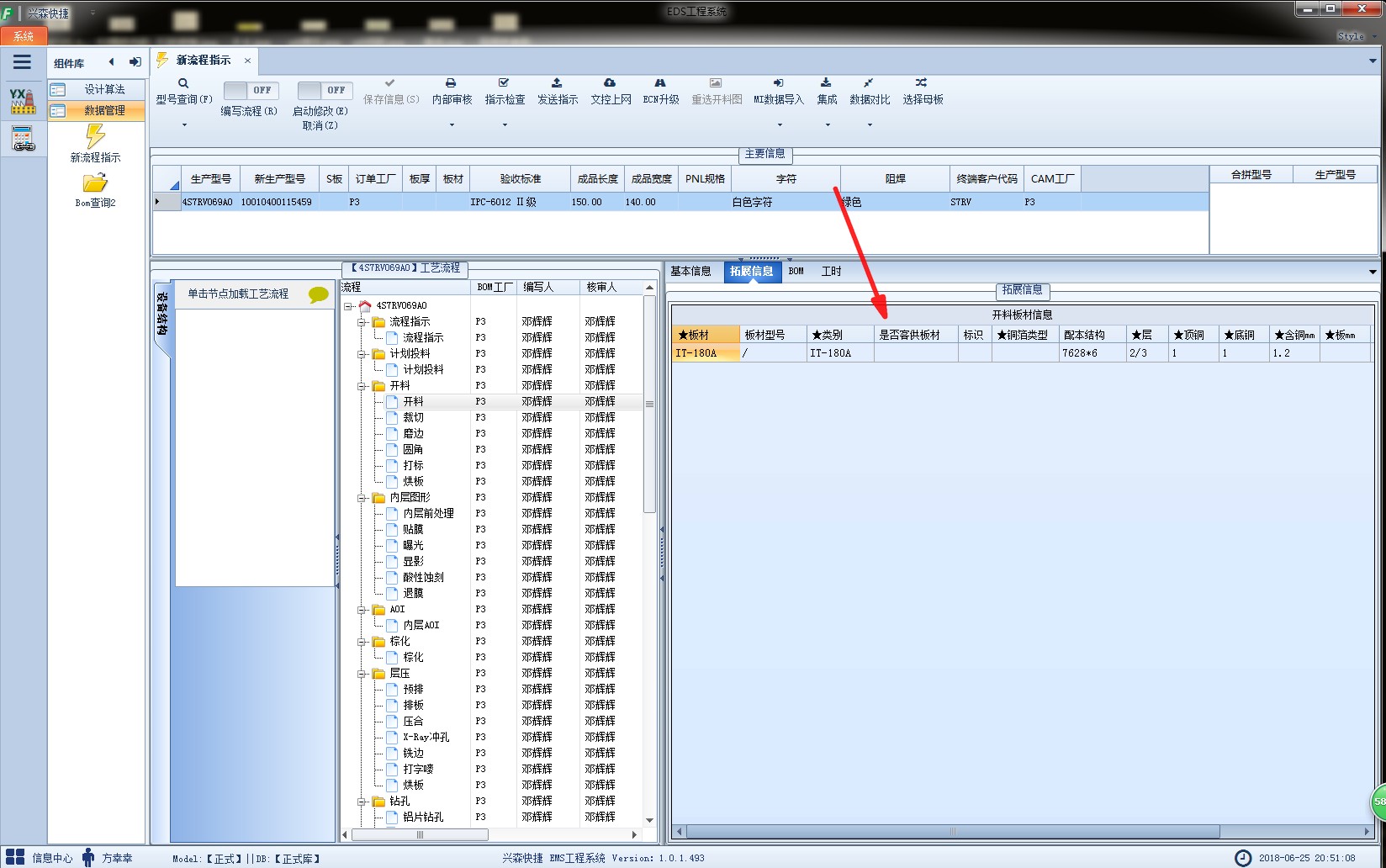Click the 数据对比 compare tool
Viewport: 1386px width, 868px height.
tap(870, 92)
